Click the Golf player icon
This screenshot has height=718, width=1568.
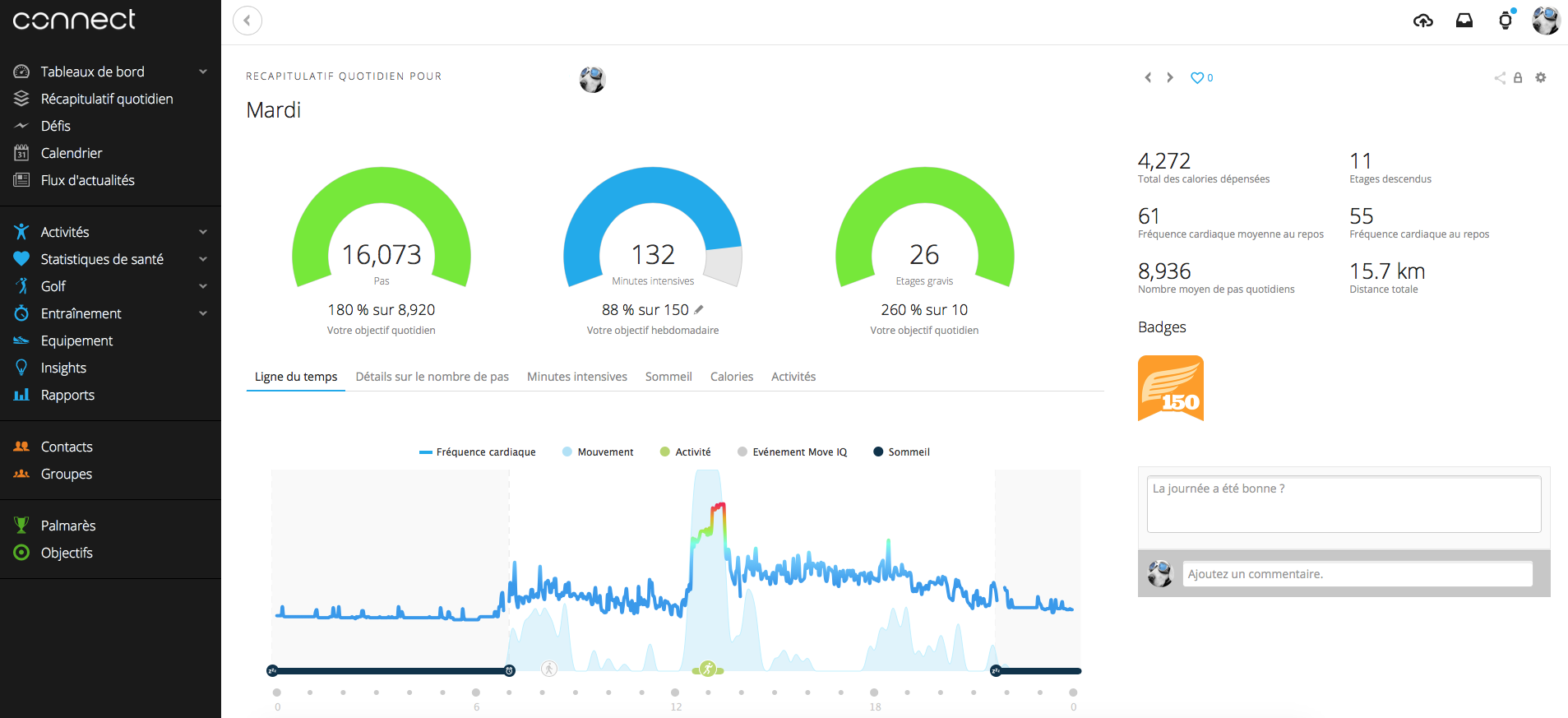(21, 286)
